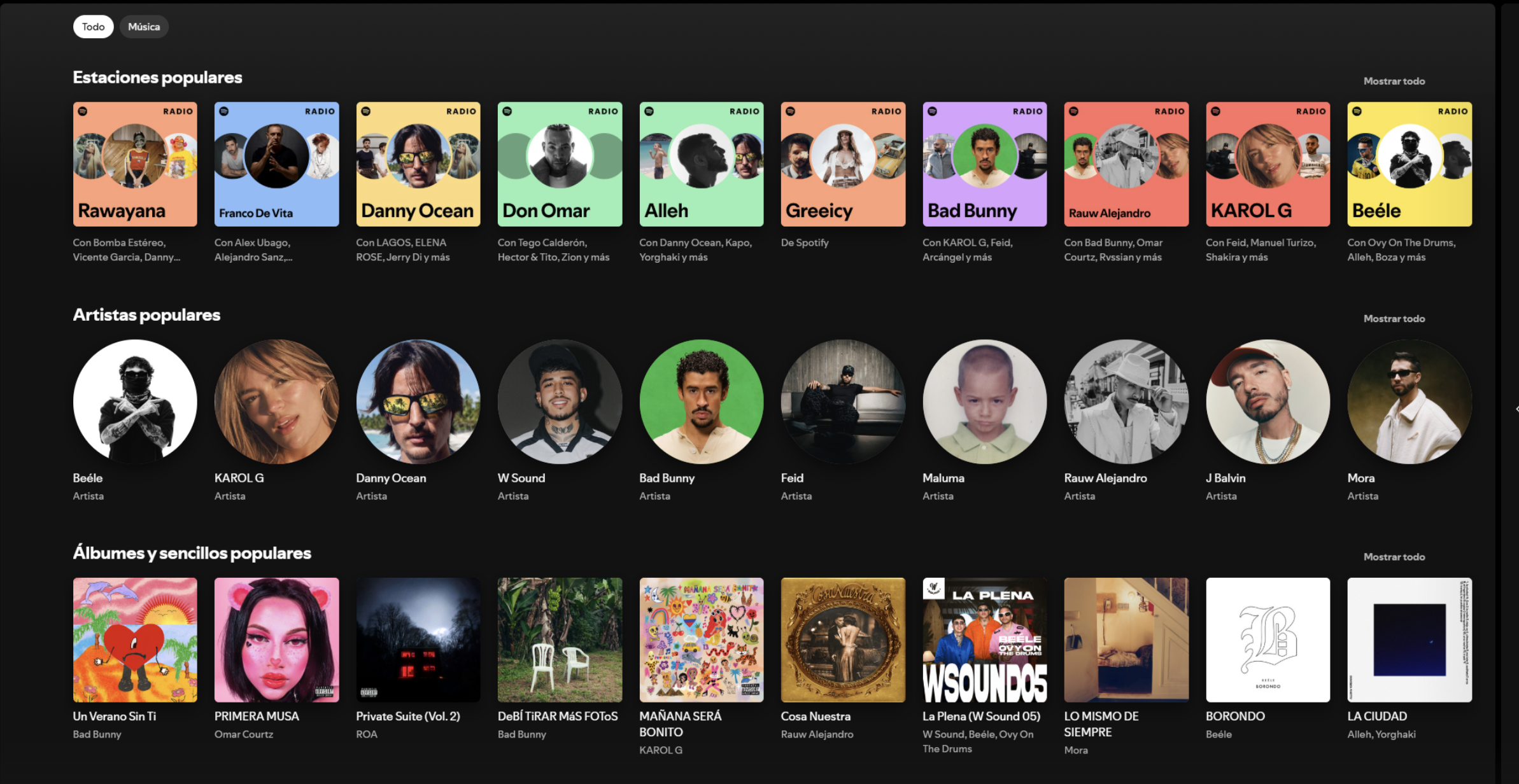
Task: Open Feid artist profile picture
Action: [x=843, y=402]
